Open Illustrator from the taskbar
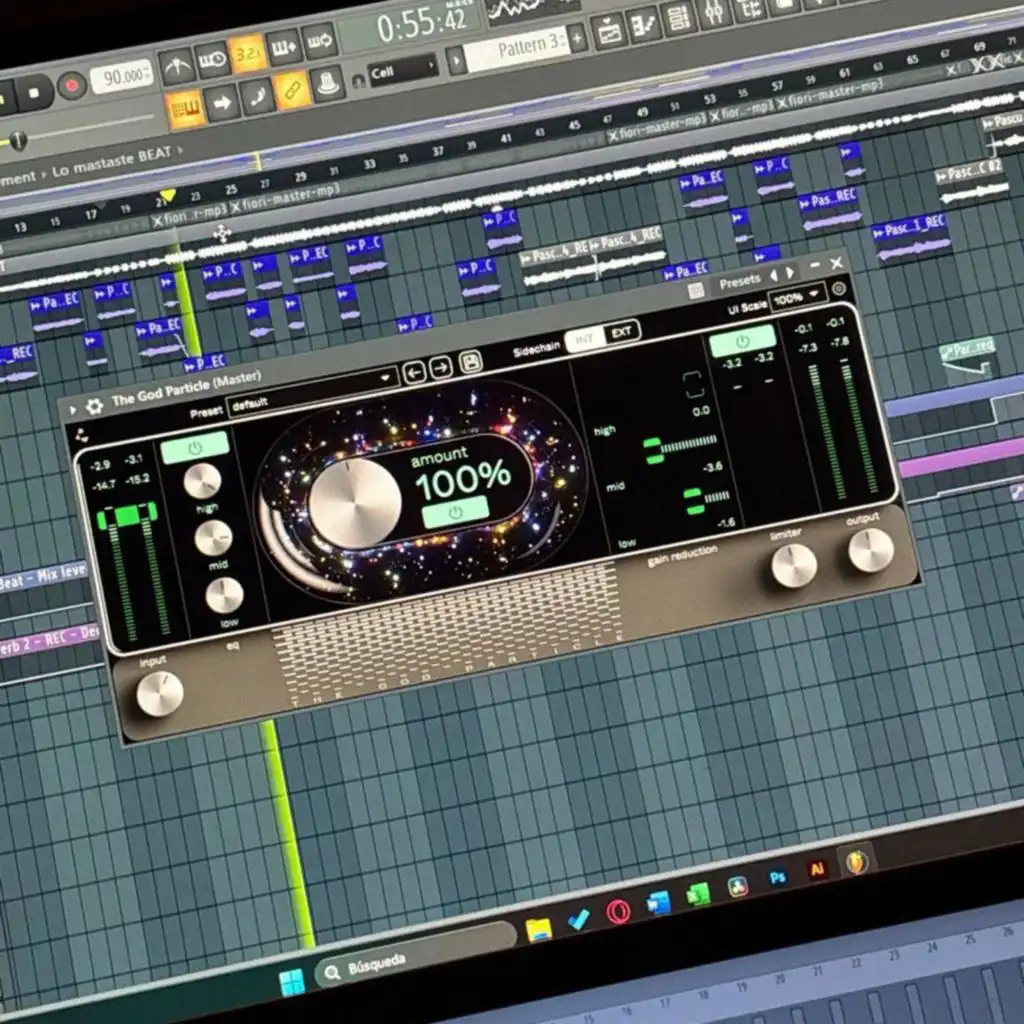Screen dimensions: 1024x1024 (816, 869)
